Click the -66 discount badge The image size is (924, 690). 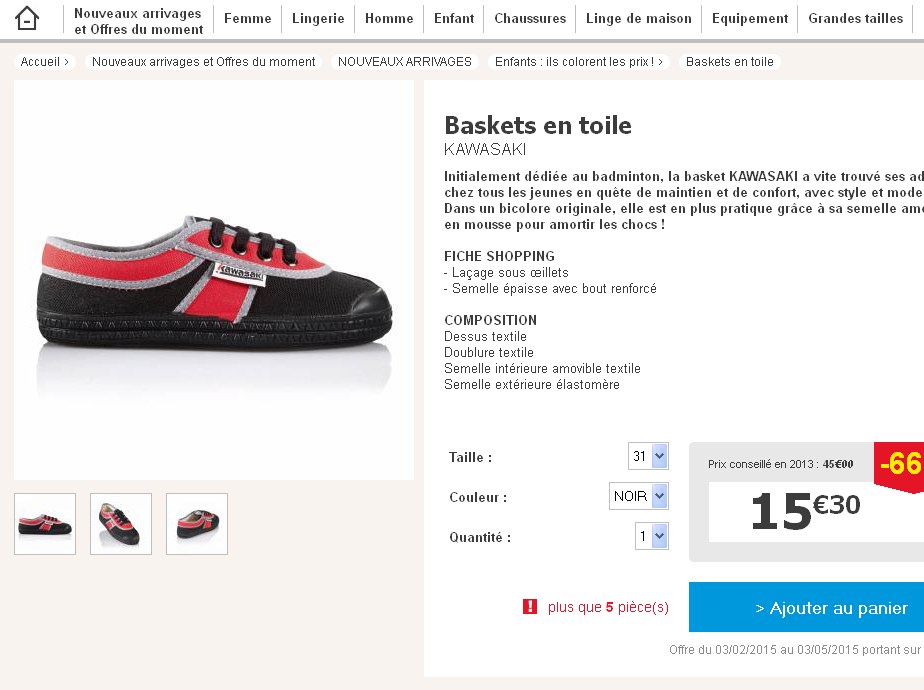point(899,464)
